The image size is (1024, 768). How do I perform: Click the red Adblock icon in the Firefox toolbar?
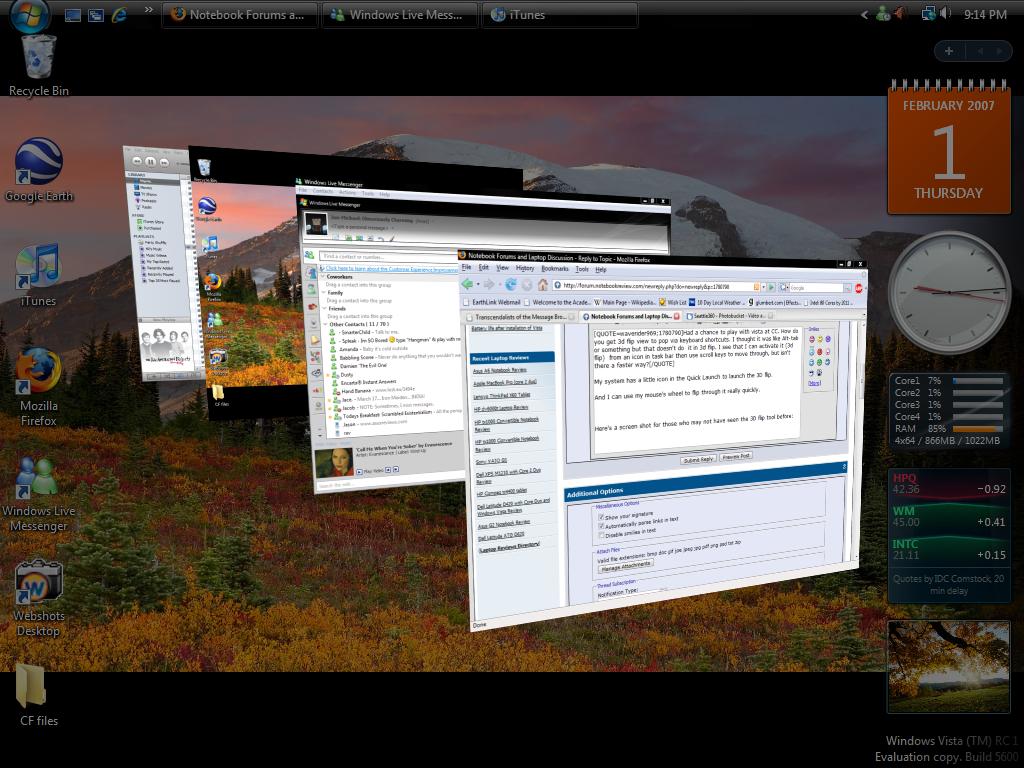[x=858, y=288]
